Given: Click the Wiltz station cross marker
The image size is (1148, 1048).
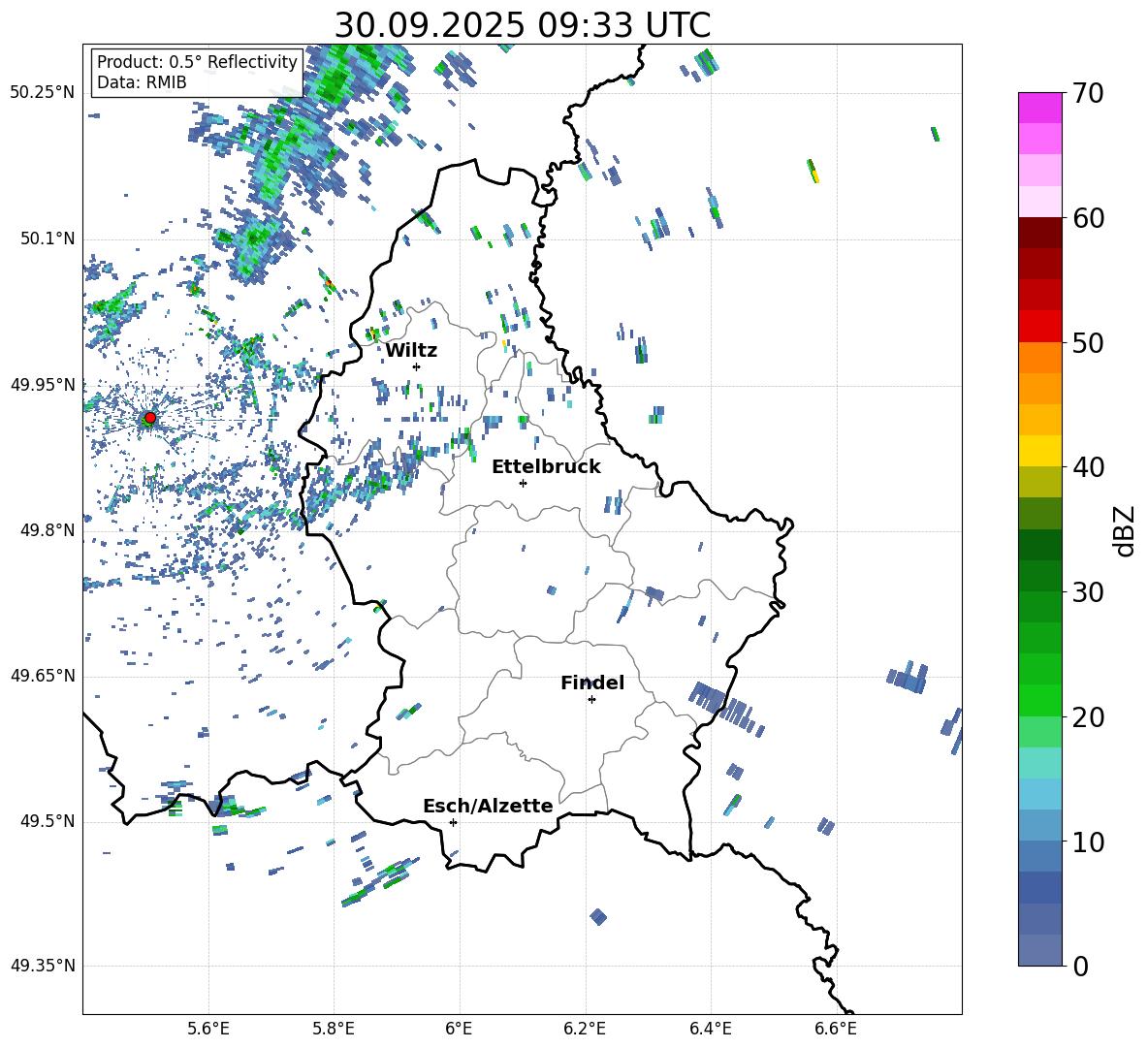Looking at the screenshot, I should 416,366.
